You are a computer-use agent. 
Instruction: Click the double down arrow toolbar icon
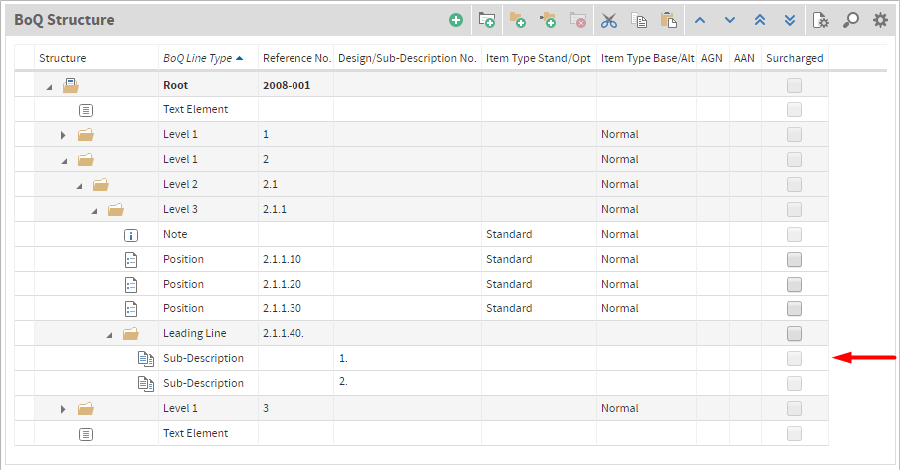790,21
